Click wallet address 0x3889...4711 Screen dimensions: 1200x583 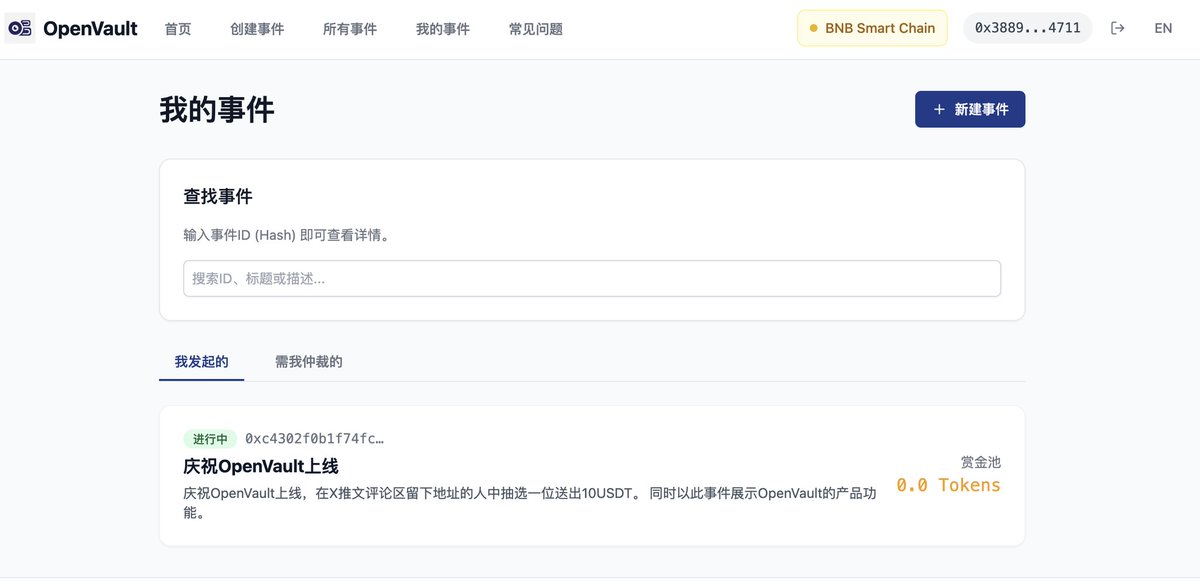click(1028, 28)
